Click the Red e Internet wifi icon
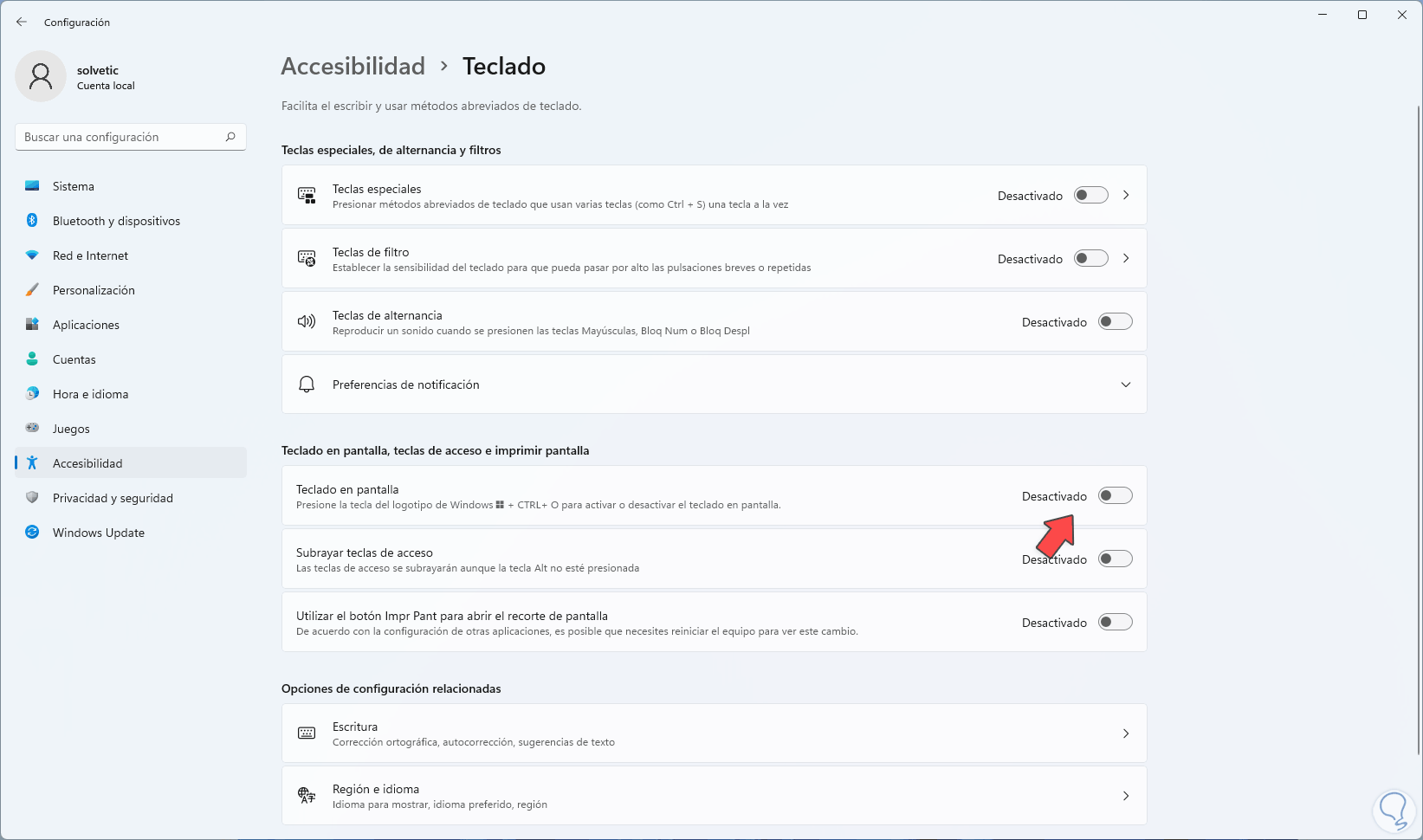1423x840 pixels. 32,255
